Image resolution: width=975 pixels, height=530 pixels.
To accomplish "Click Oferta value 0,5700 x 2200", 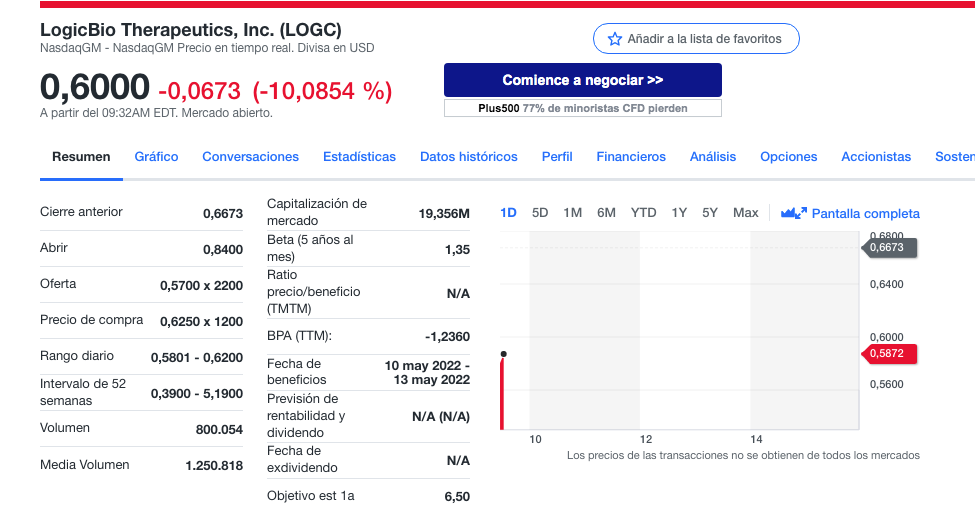I will (x=201, y=286).
